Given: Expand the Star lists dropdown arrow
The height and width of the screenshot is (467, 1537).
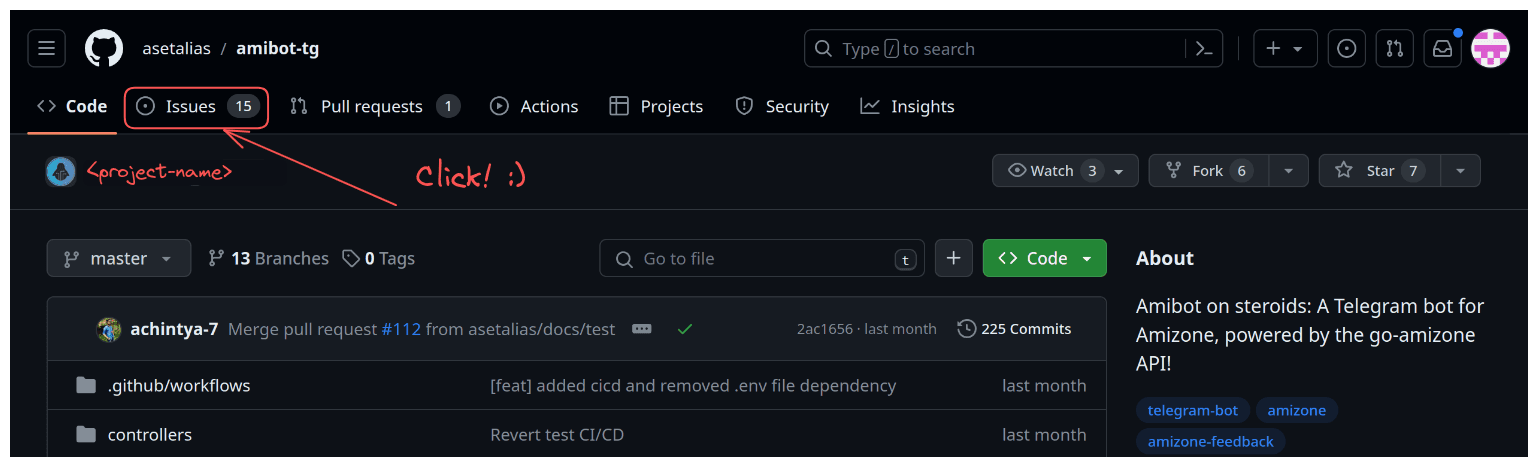Looking at the screenshot, I should [x=1461, y=171].
